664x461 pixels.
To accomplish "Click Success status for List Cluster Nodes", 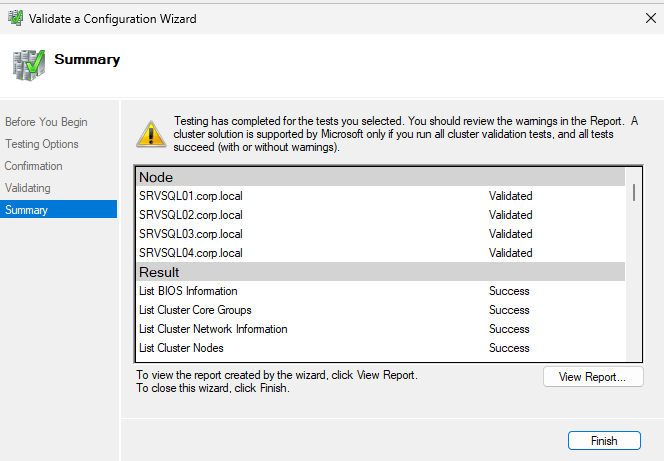I will [509, 348].
